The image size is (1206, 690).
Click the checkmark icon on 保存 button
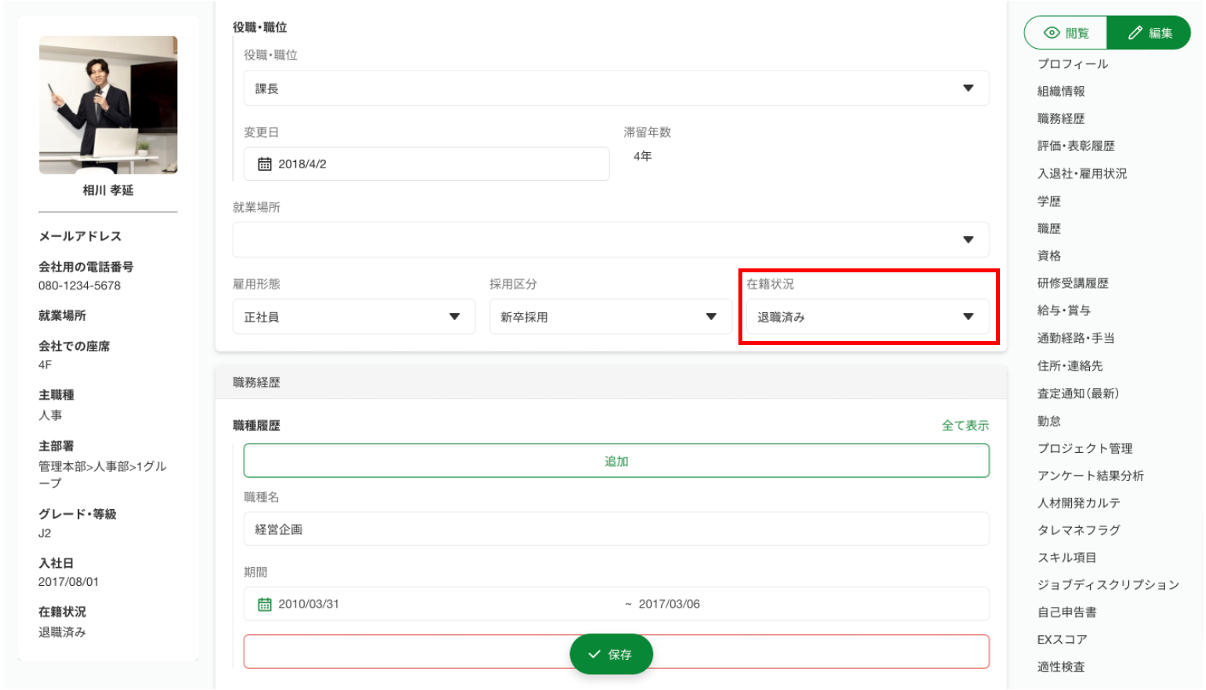point(595,654)
